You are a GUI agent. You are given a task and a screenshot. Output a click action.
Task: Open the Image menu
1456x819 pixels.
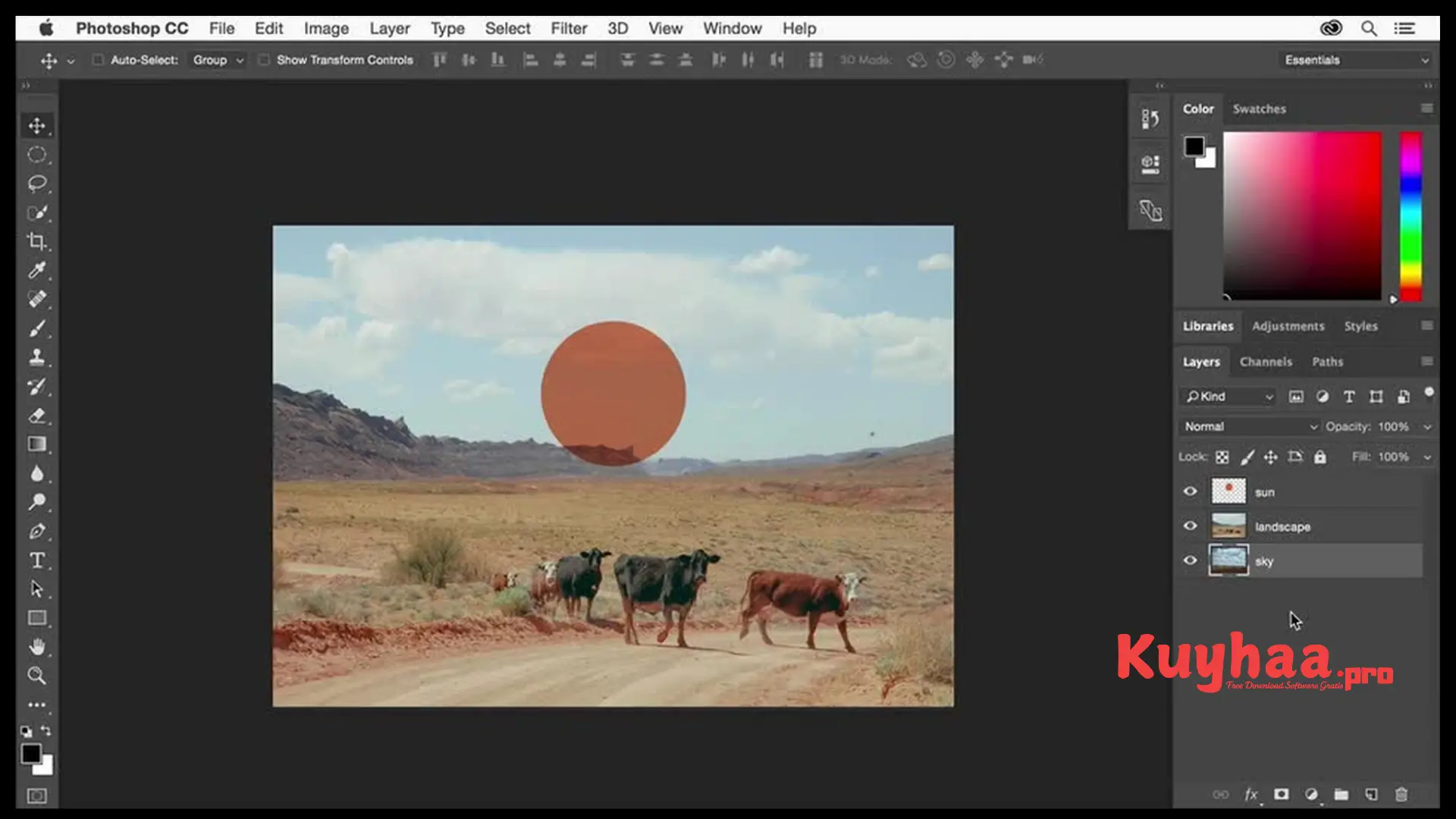[326, 28]
